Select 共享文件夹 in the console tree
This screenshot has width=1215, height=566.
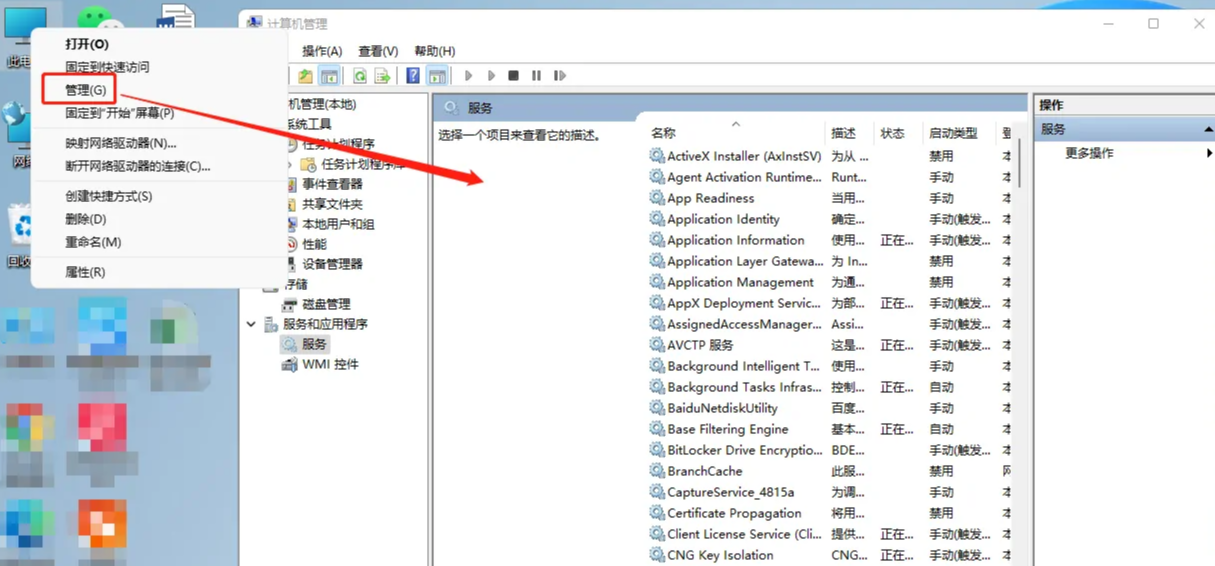[333, 204]
